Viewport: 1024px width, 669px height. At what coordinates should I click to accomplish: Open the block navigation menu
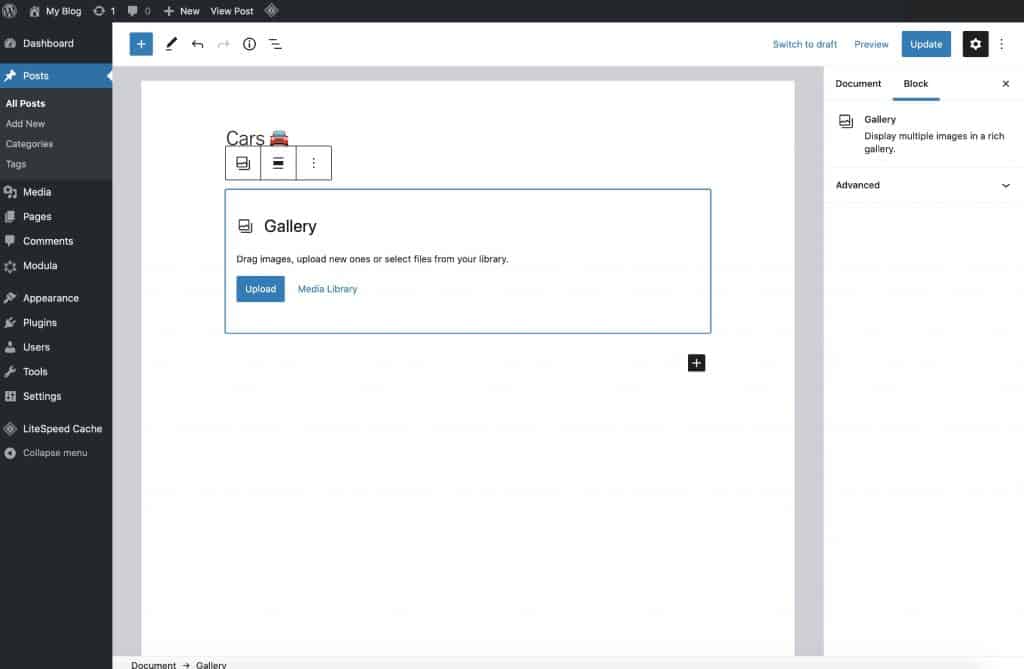(x=275, y=44)
